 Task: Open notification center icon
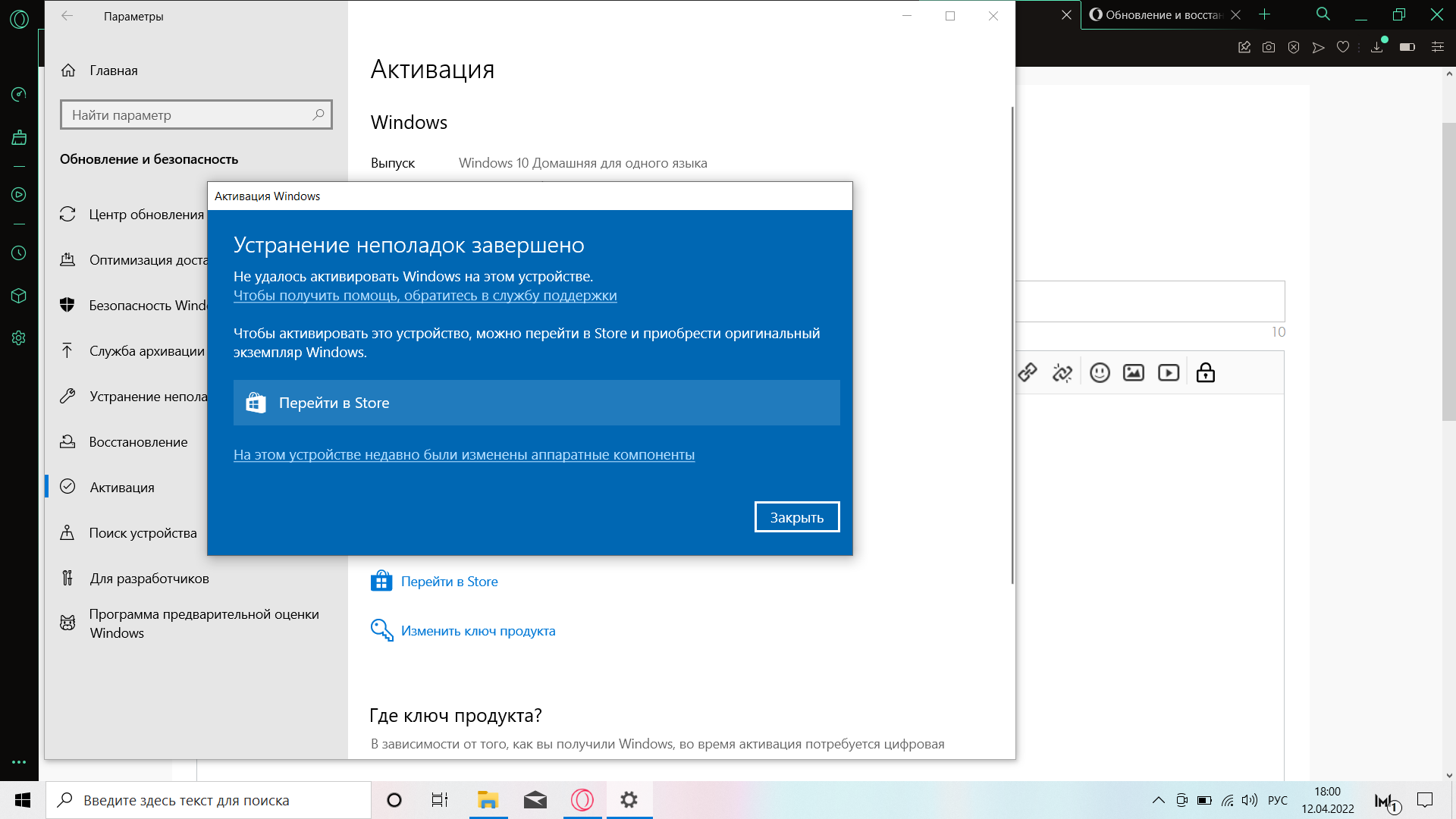[x=1425, y=800]
